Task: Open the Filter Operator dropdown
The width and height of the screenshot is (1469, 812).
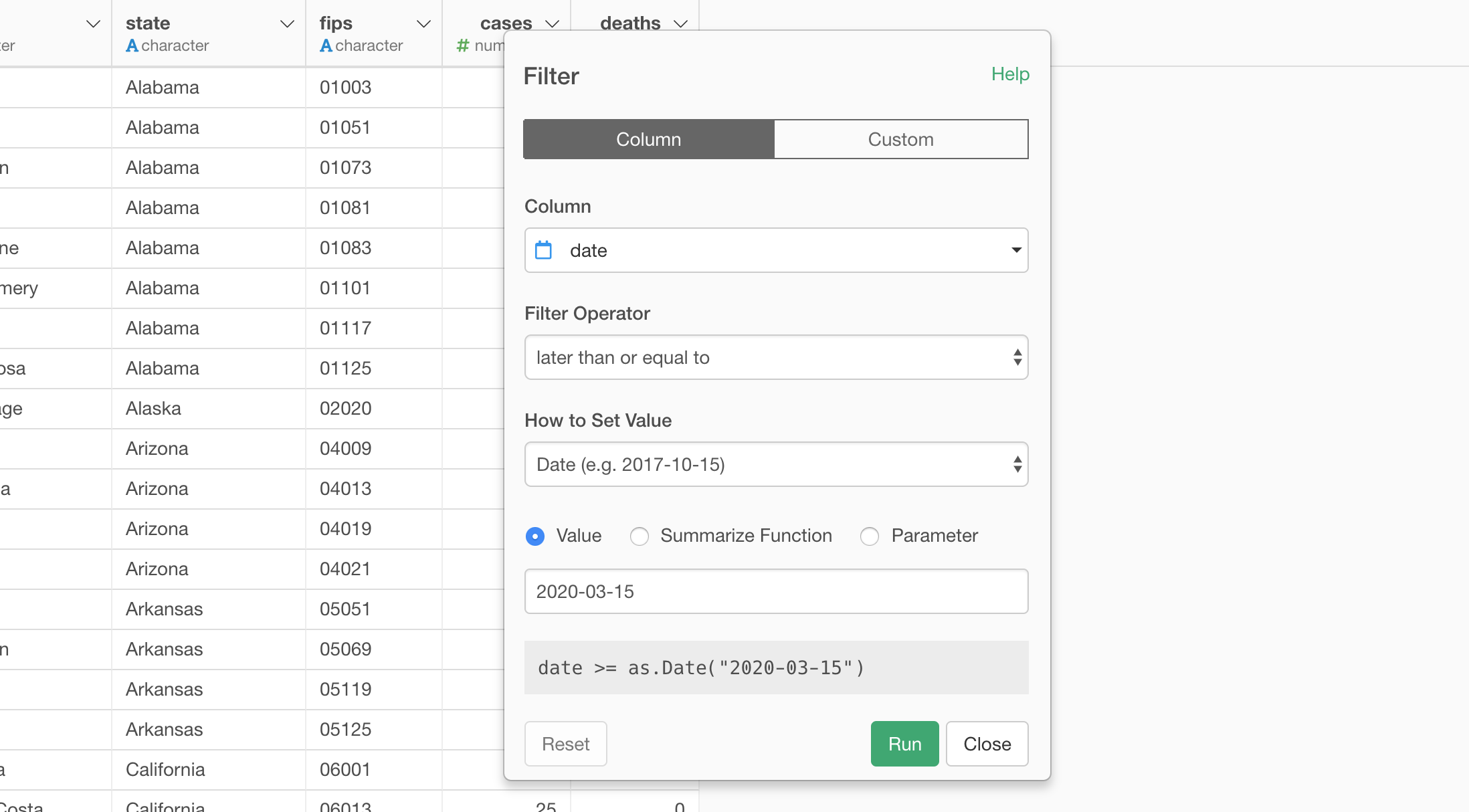Action: pyautogui.click(x=776, y=357)
